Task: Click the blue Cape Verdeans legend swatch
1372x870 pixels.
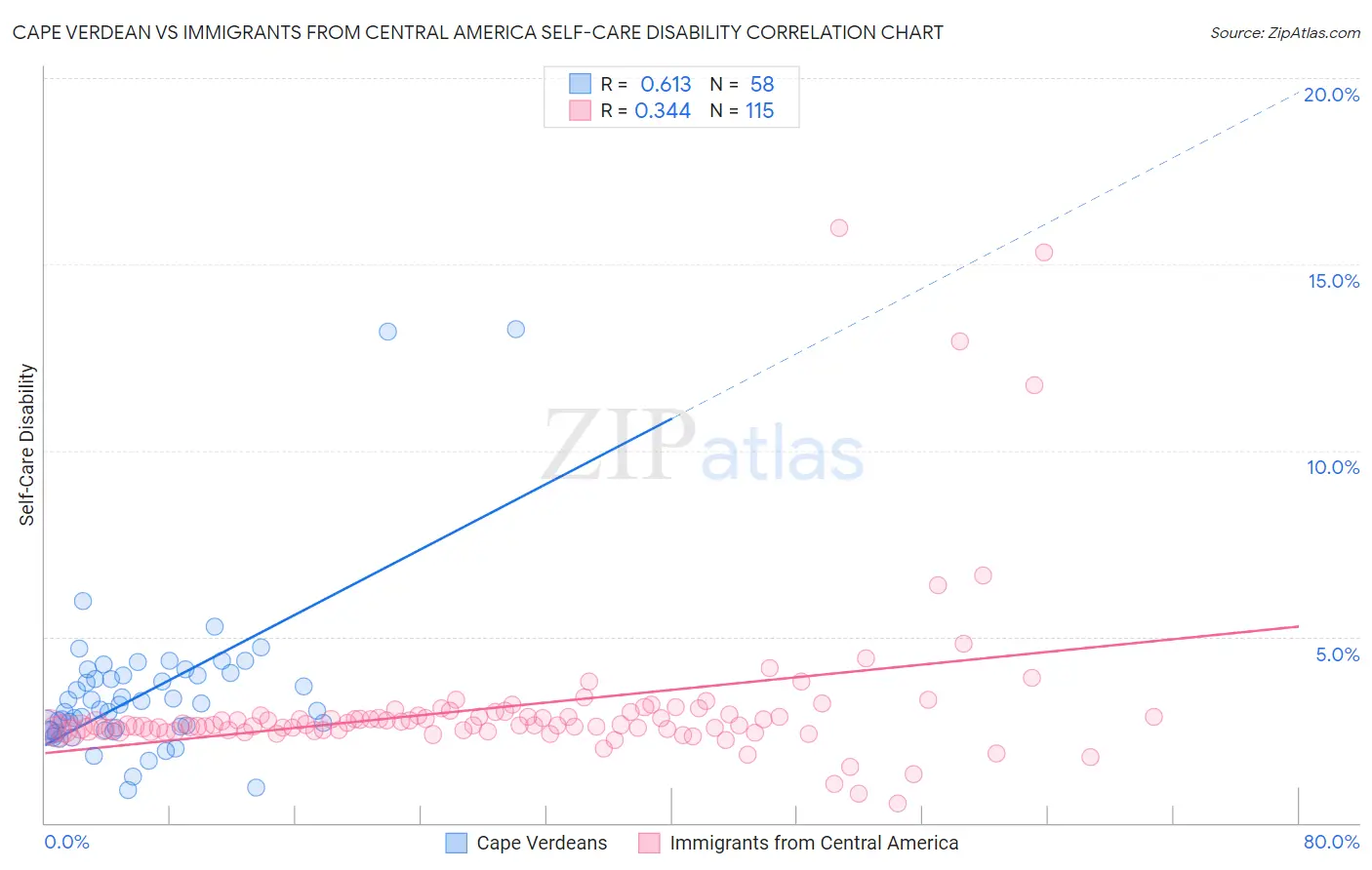Action: coord(456,843)
